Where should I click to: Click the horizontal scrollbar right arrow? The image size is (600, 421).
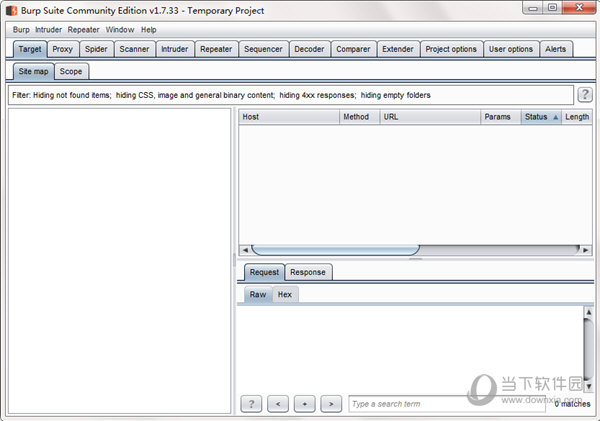coord(585,250)
